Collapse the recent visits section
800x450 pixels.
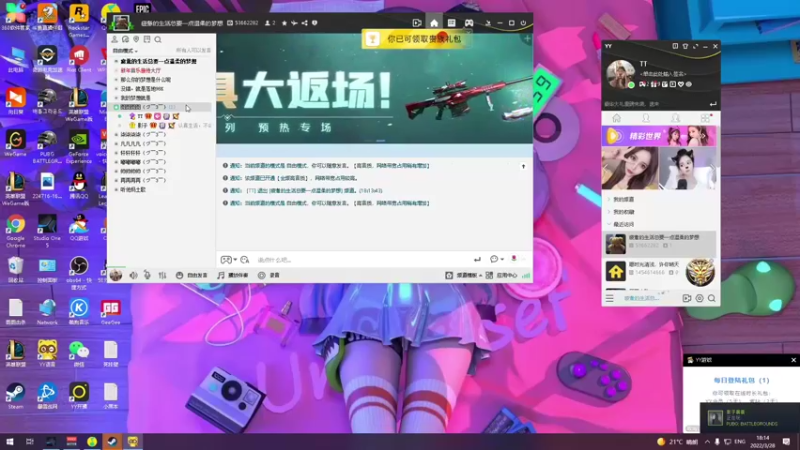point(609,224)
